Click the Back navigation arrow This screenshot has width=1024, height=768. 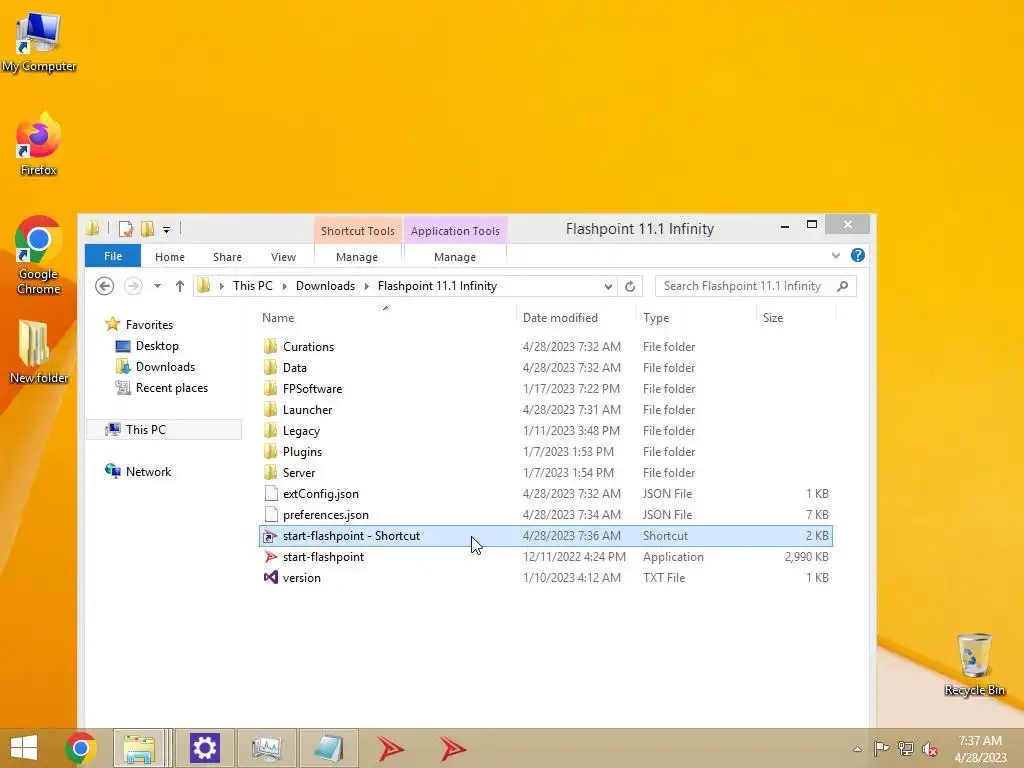104,286
